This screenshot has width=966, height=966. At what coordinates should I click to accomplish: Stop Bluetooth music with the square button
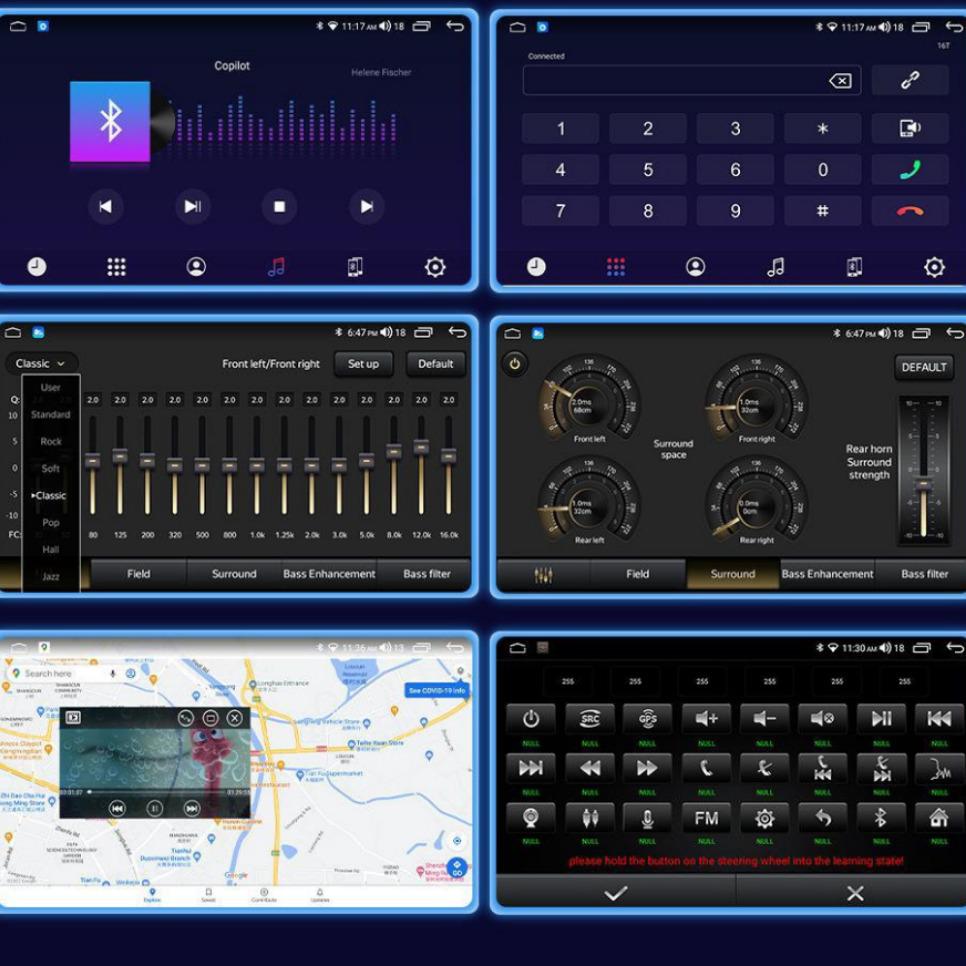pos(279,207)
